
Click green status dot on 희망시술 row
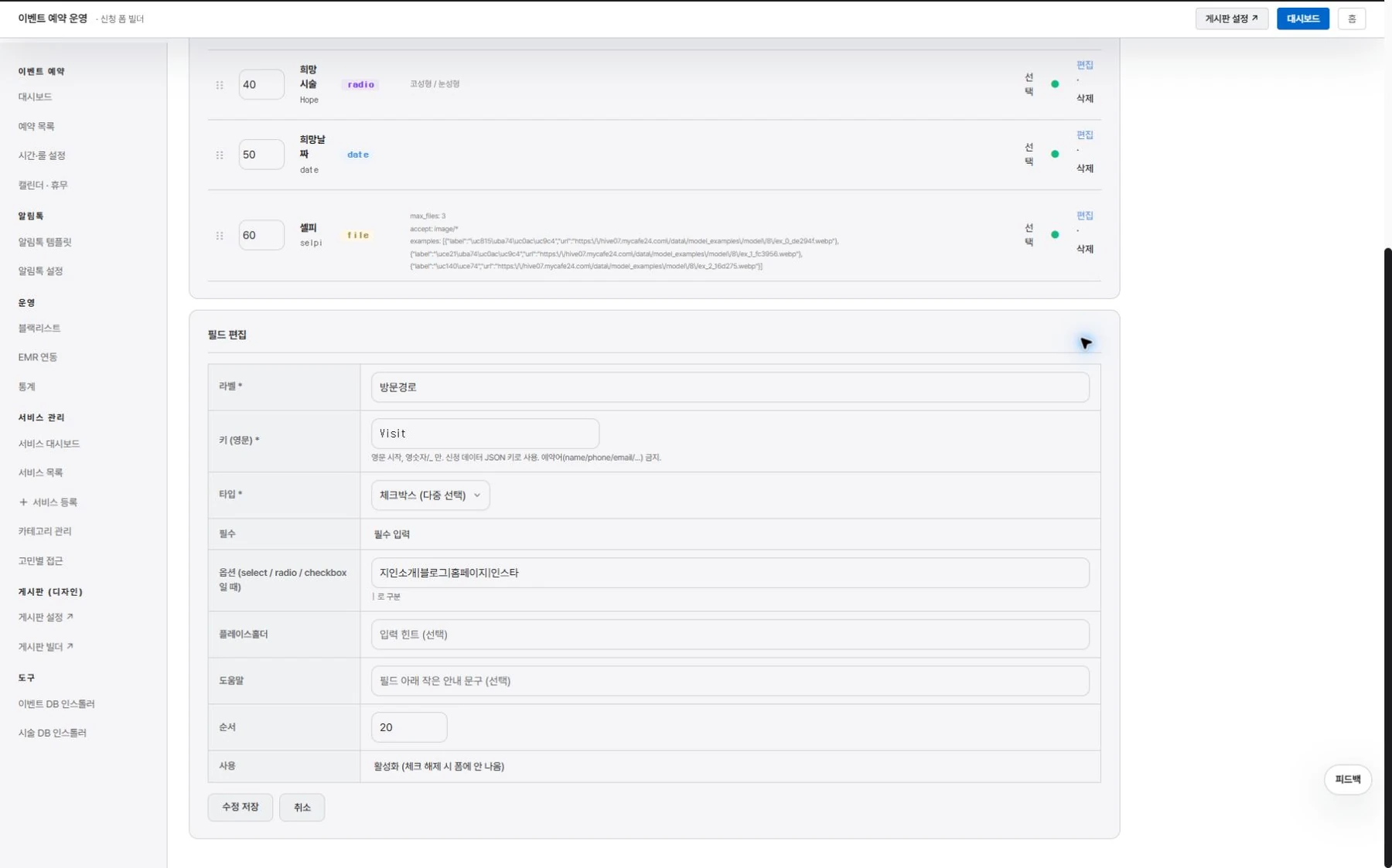tap(1055, 84)
